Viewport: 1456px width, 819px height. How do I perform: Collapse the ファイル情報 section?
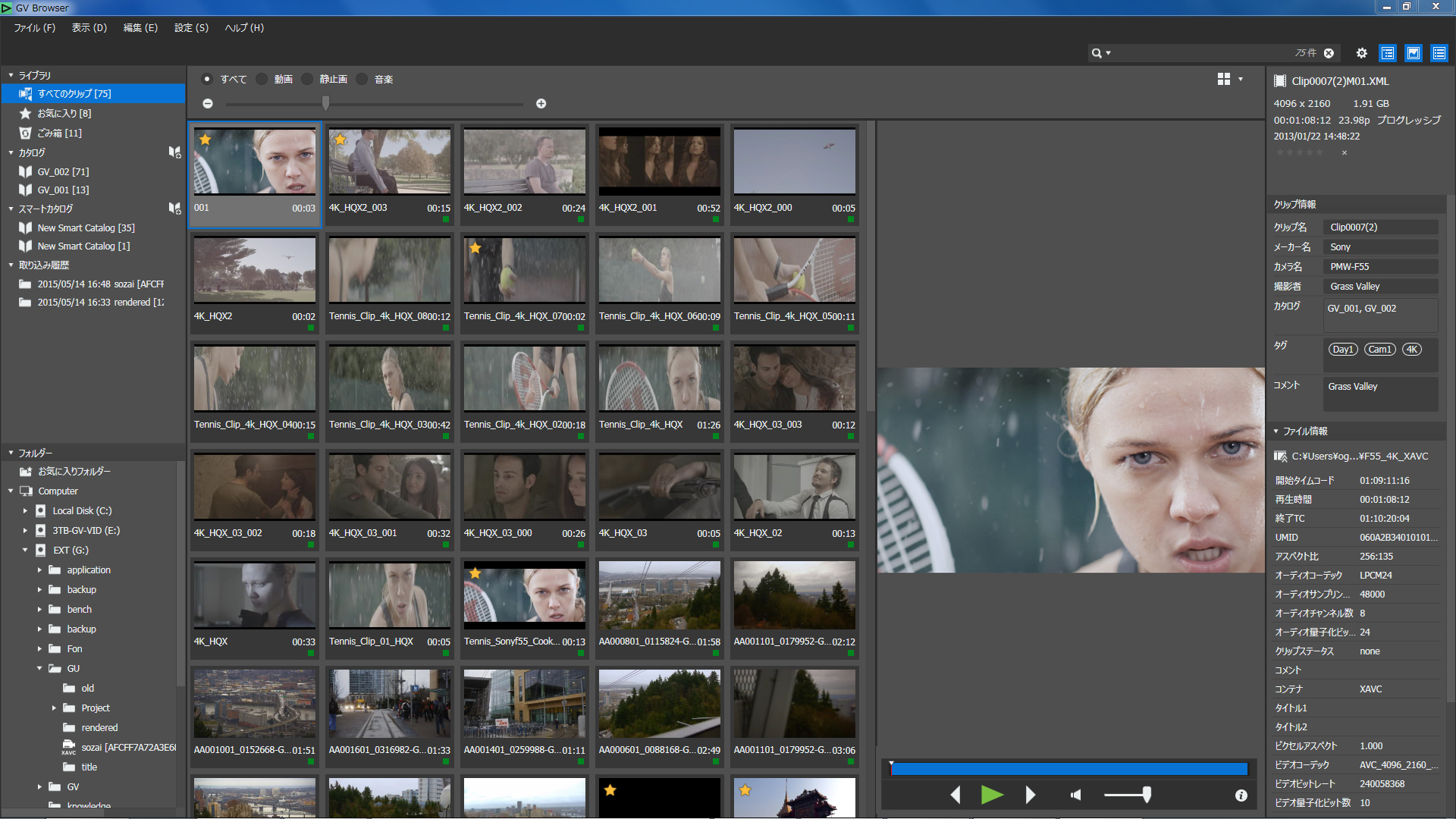(1276, 431)
